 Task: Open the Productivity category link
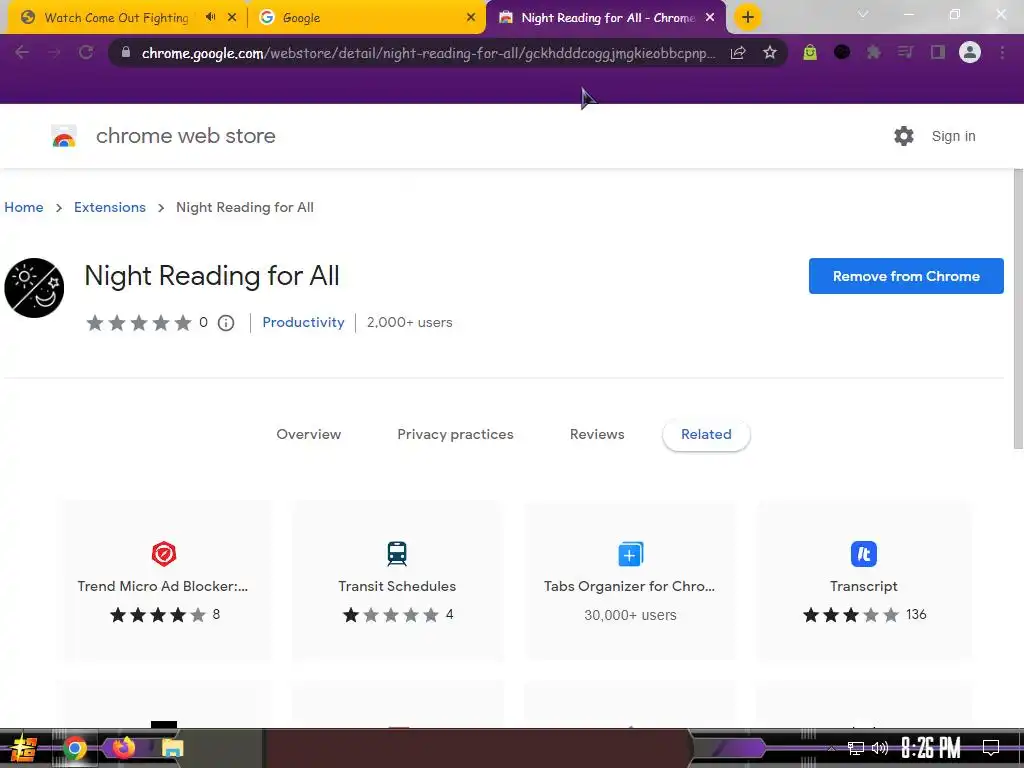point(303,322)
